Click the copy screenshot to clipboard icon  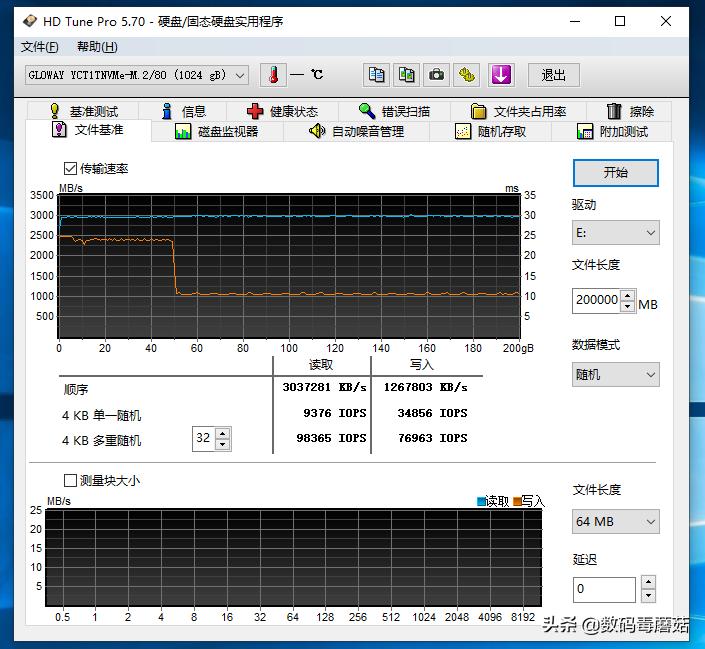406,75
